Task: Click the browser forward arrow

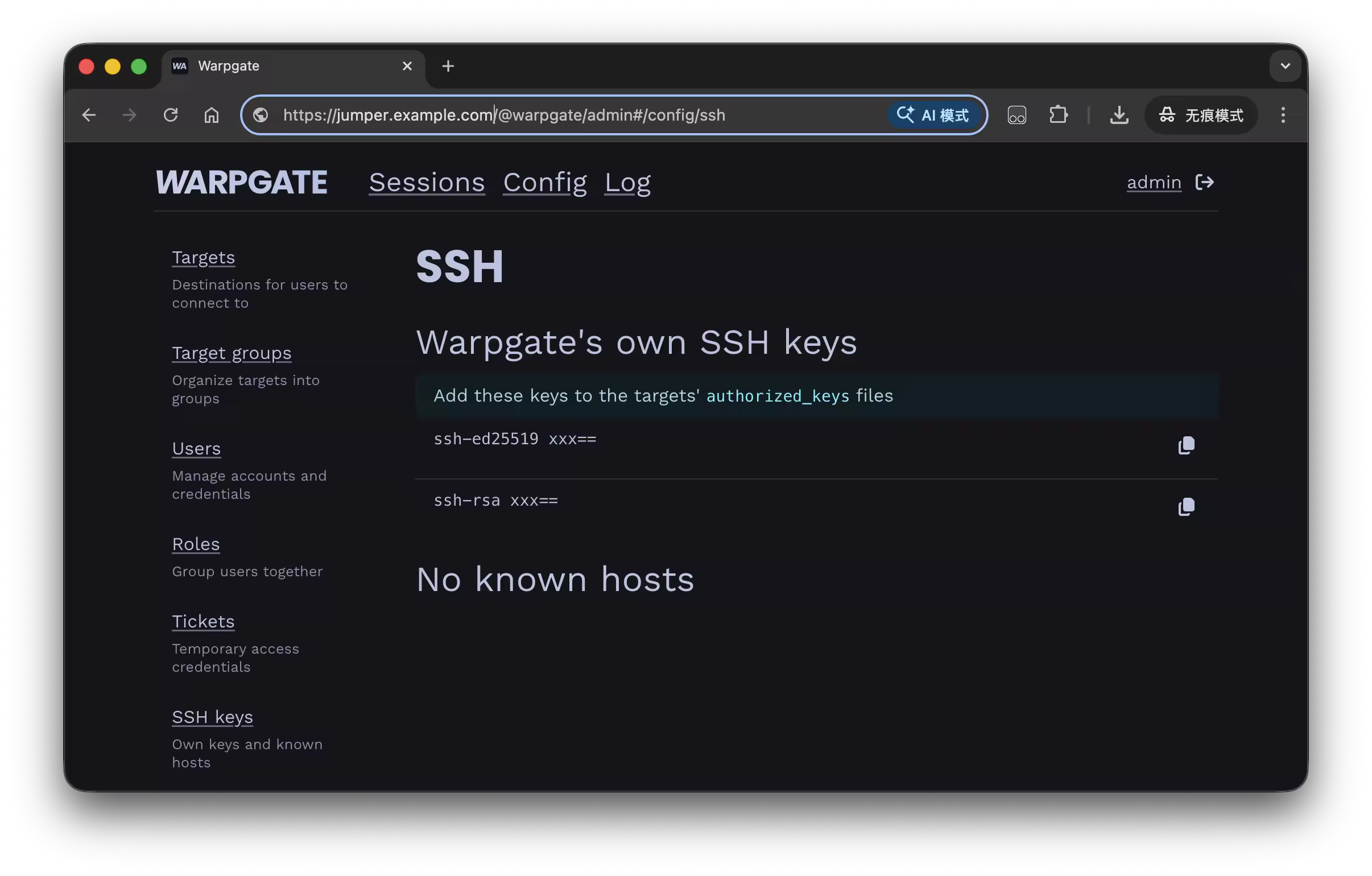Action: click(x=129, y=115)
